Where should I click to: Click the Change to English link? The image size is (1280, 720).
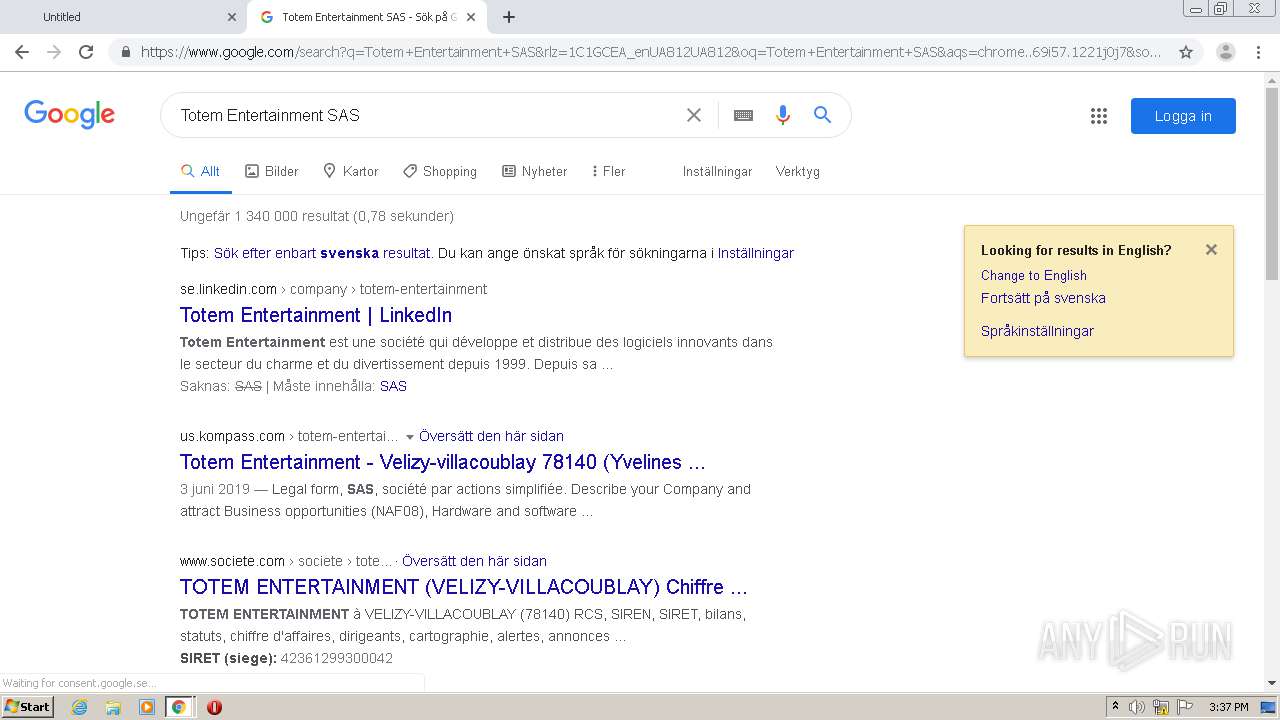[1033, 275]
